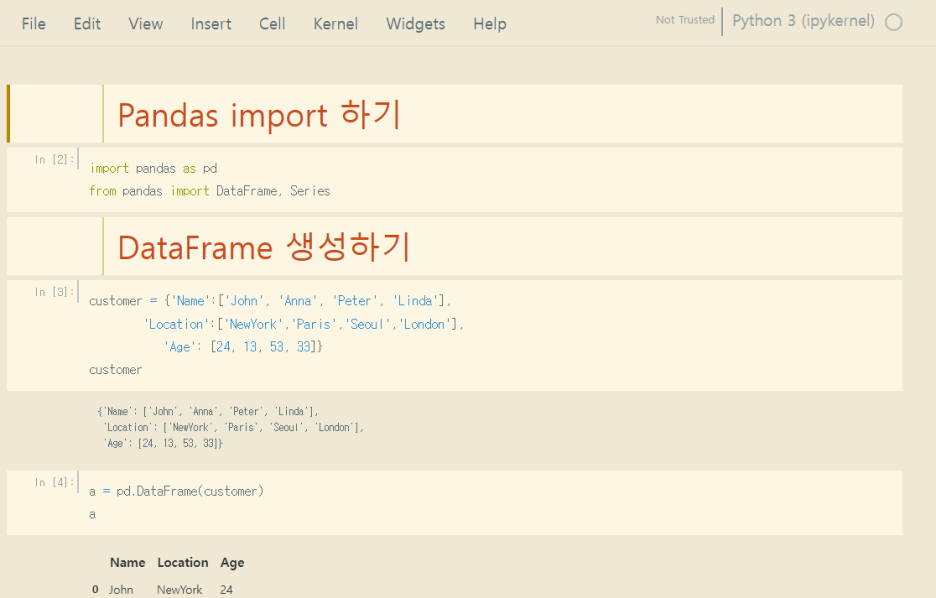936x598 pixels.
Task: Click the 'customer = {'Name'...' code line
Action: point(270,301)
